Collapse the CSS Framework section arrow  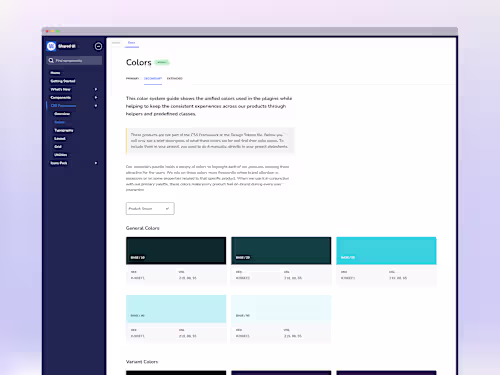(x=96, y=106)
